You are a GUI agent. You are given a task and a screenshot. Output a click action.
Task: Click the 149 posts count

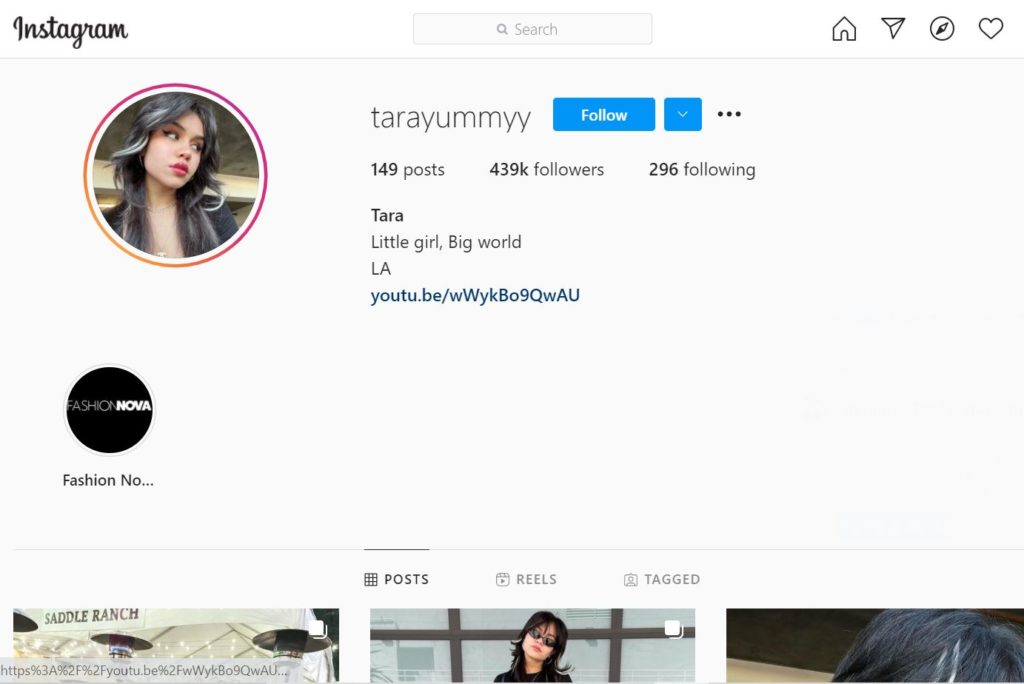tap(408, 170)
